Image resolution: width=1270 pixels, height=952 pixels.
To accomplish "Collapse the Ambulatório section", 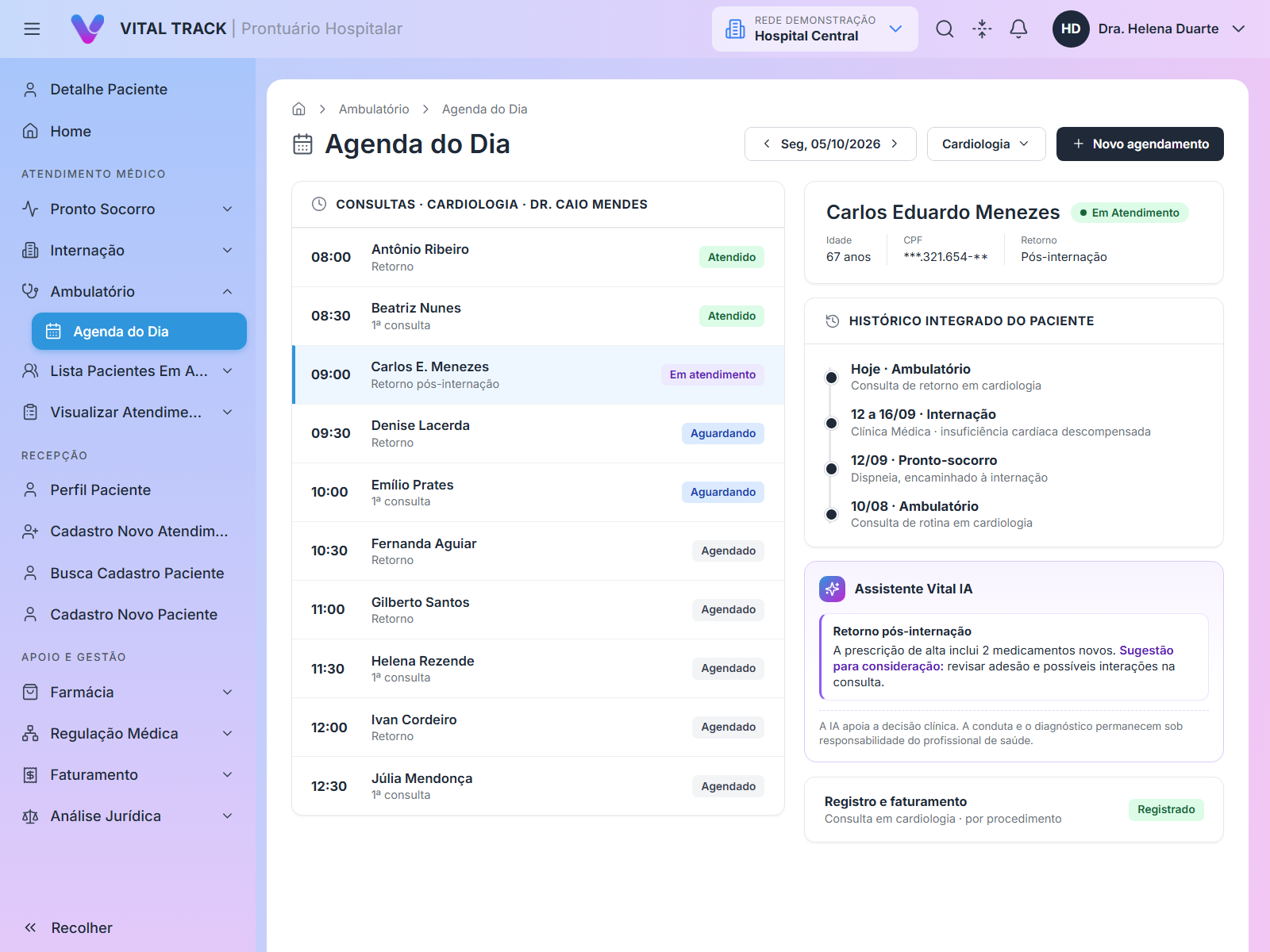I will tap(228, 291).
